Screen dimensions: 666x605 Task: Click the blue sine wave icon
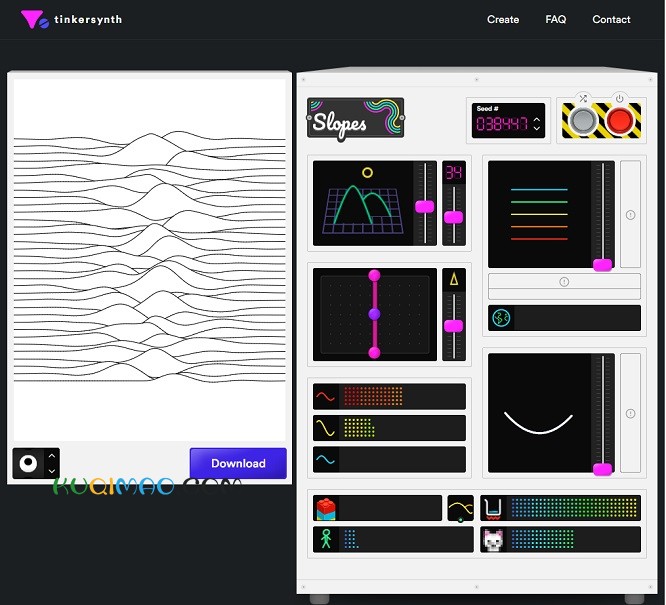point(325,460)
